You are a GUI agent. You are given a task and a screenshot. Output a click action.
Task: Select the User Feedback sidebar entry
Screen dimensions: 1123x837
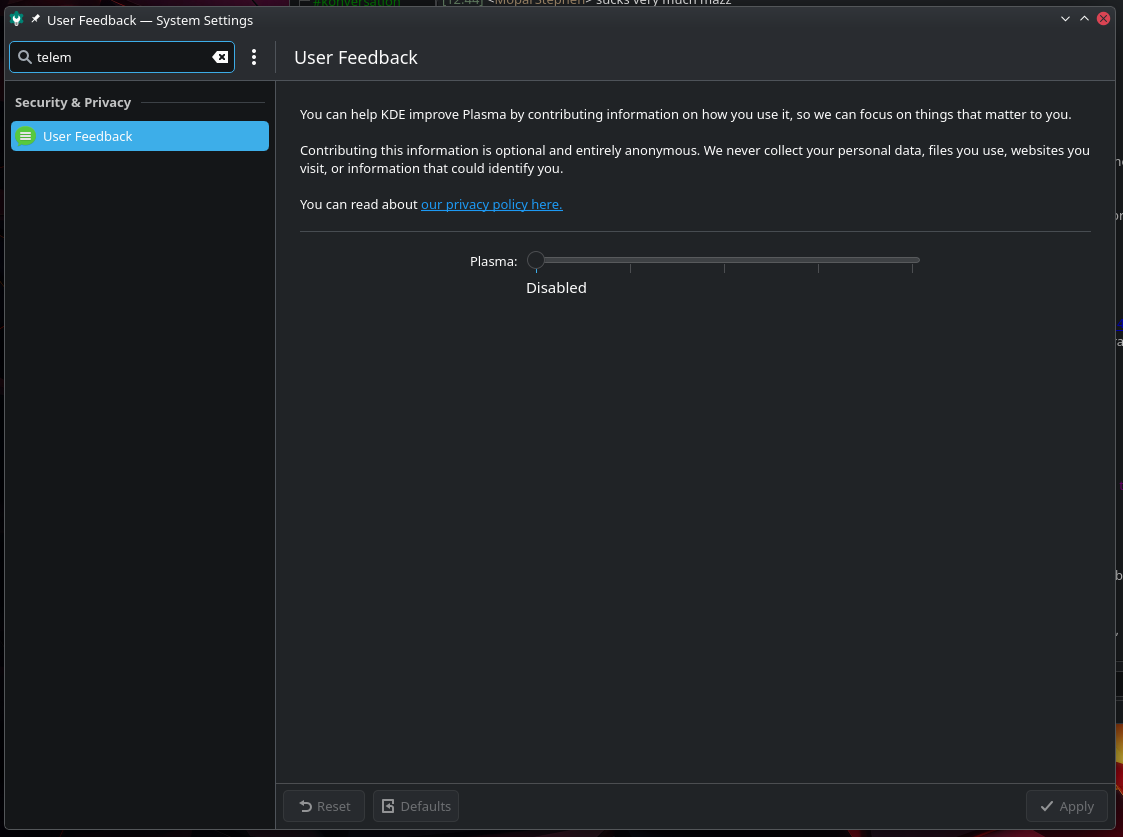140,136
